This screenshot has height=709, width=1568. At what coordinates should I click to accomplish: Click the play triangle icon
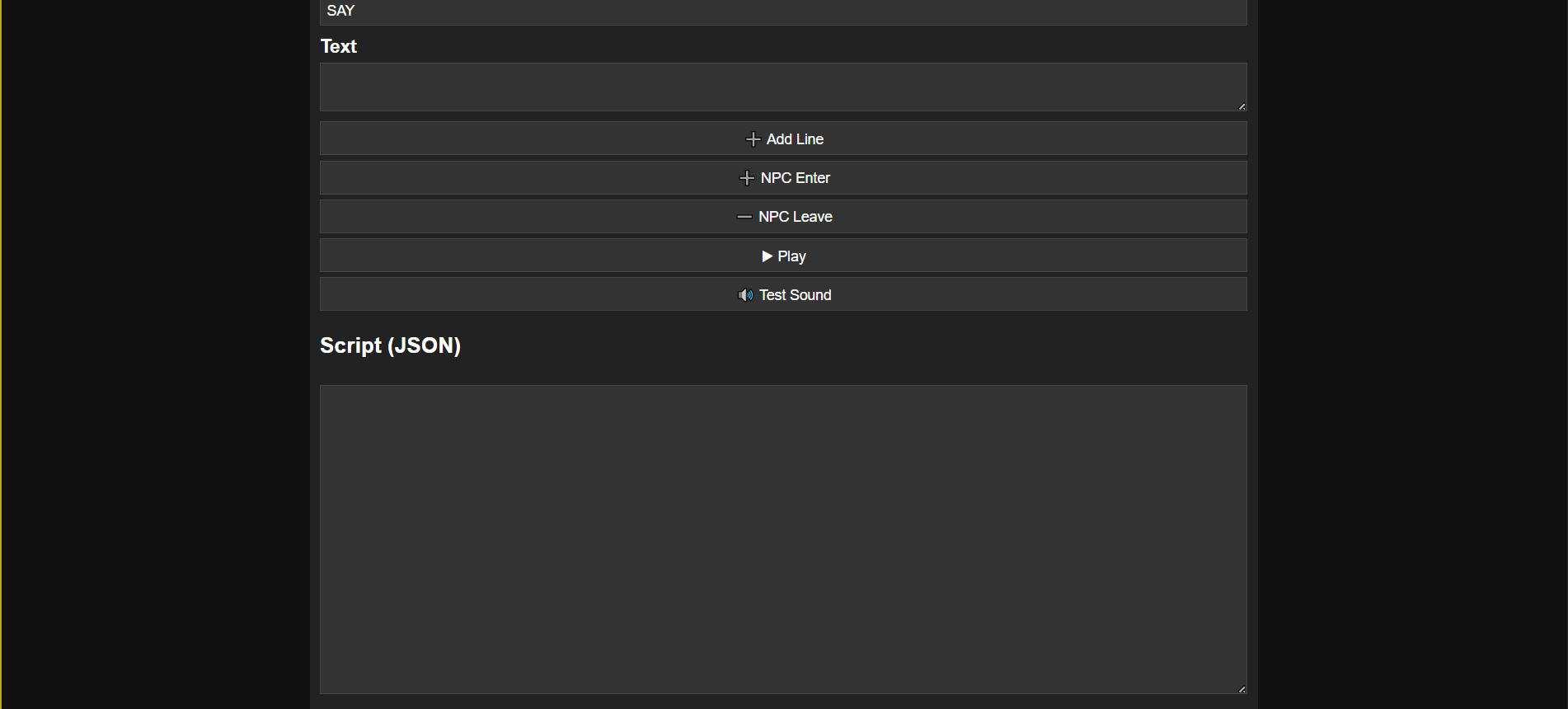click(767, 256)
